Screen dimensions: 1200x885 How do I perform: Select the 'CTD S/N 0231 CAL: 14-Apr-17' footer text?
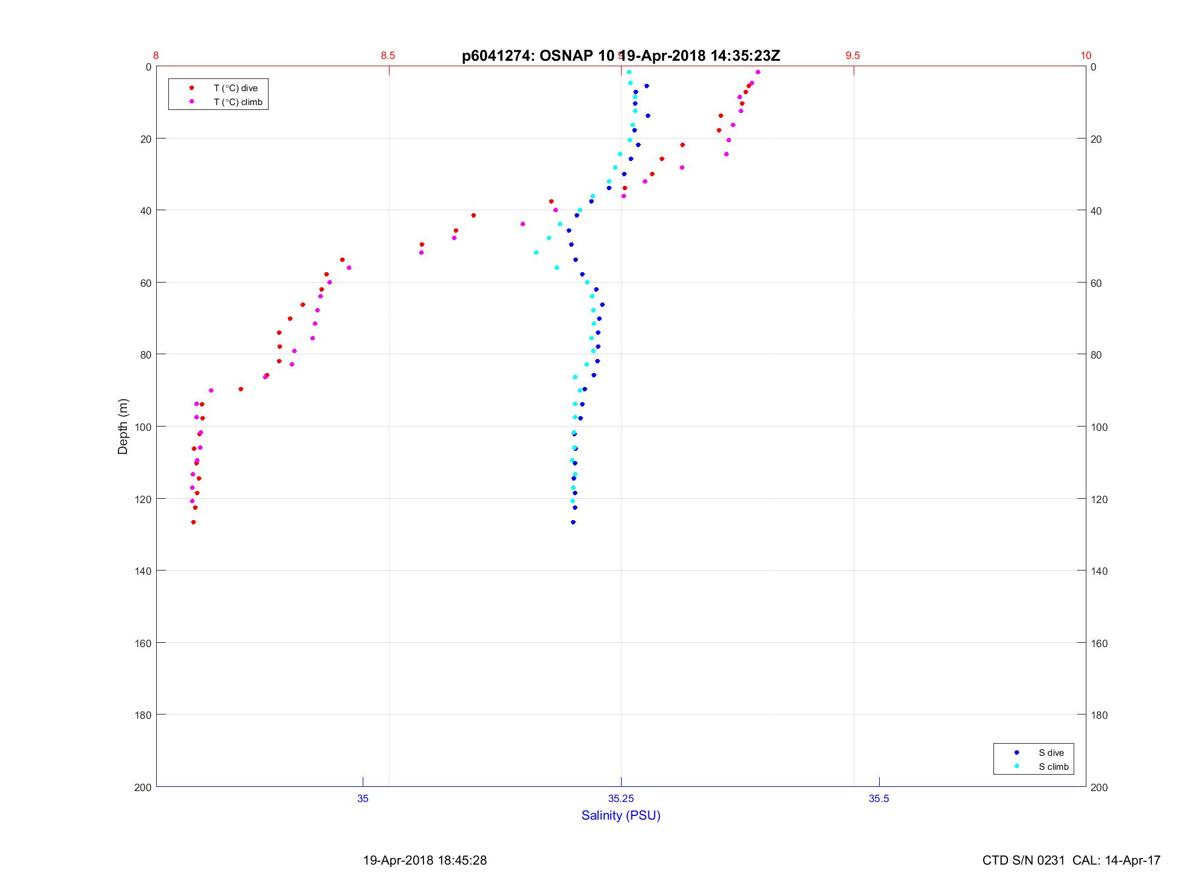[1072, 860]
